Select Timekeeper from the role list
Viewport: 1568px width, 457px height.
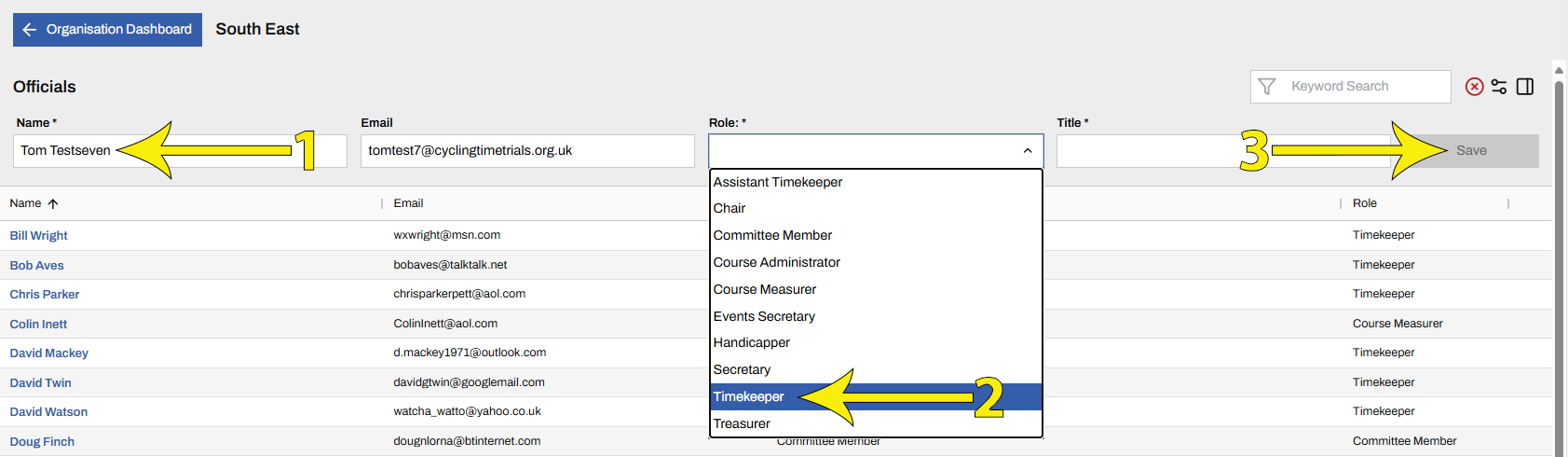pos(749,396)
